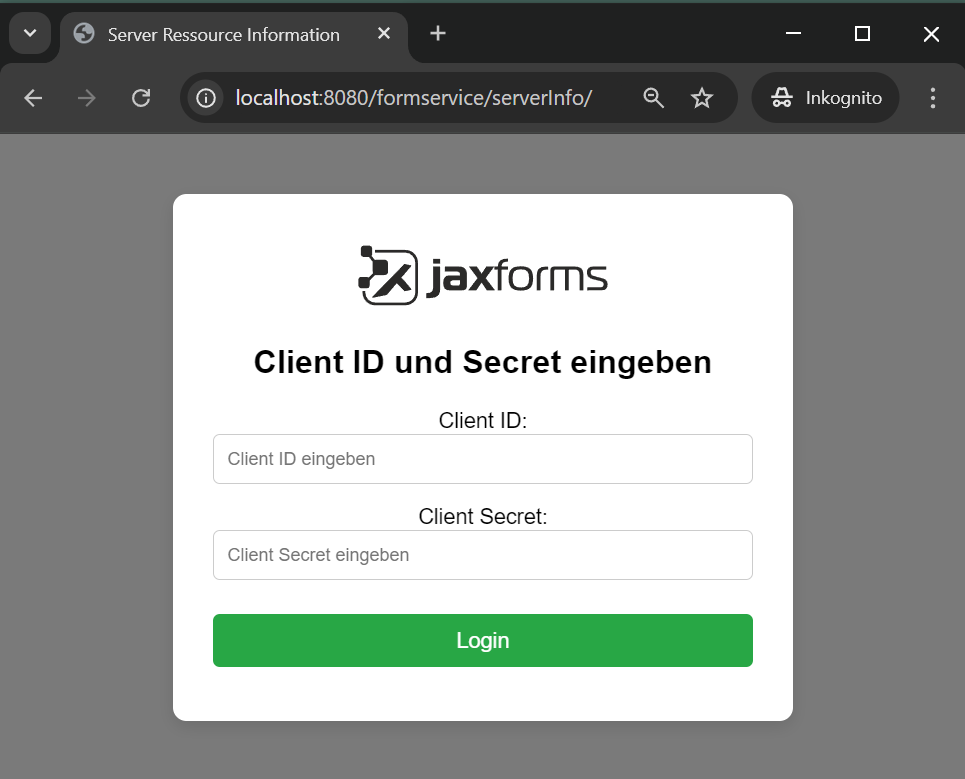
Task: Open the Chrome three-dot menu
Action: pos(933,98)
